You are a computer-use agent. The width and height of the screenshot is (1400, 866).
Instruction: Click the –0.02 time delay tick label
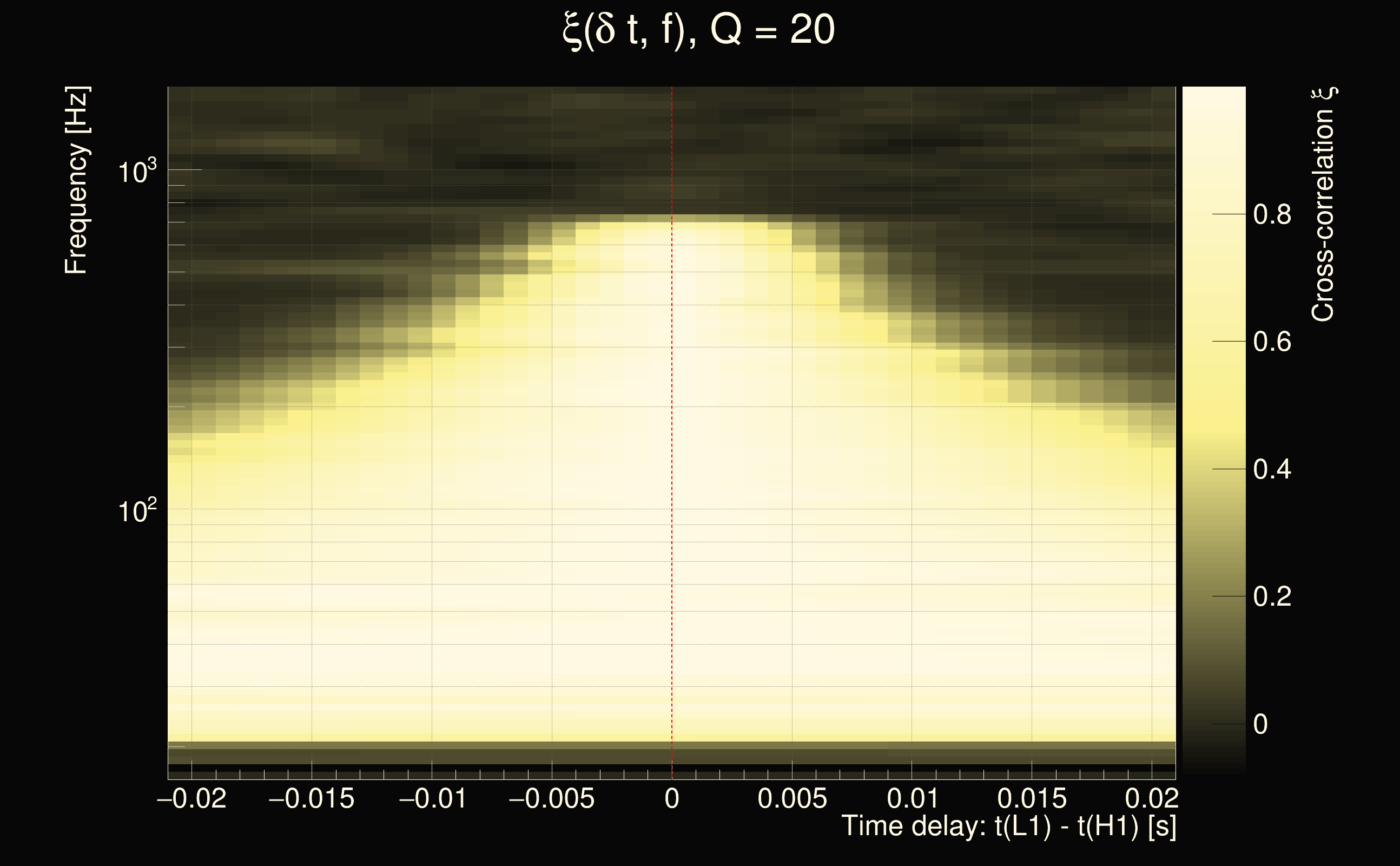click(x=191, y=798)
